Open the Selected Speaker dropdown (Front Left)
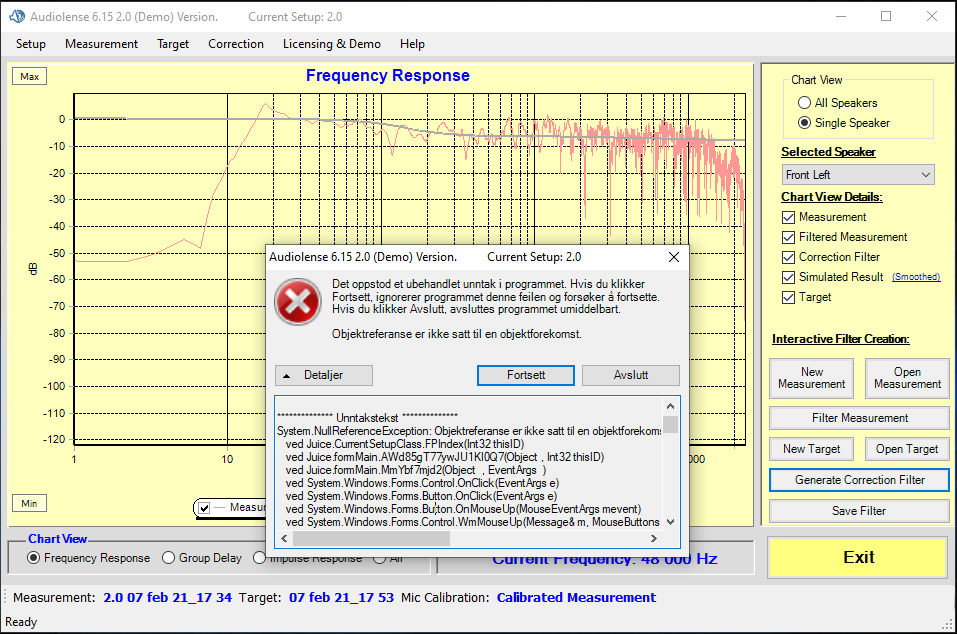 pyautogui.click(x=858, y=175)
